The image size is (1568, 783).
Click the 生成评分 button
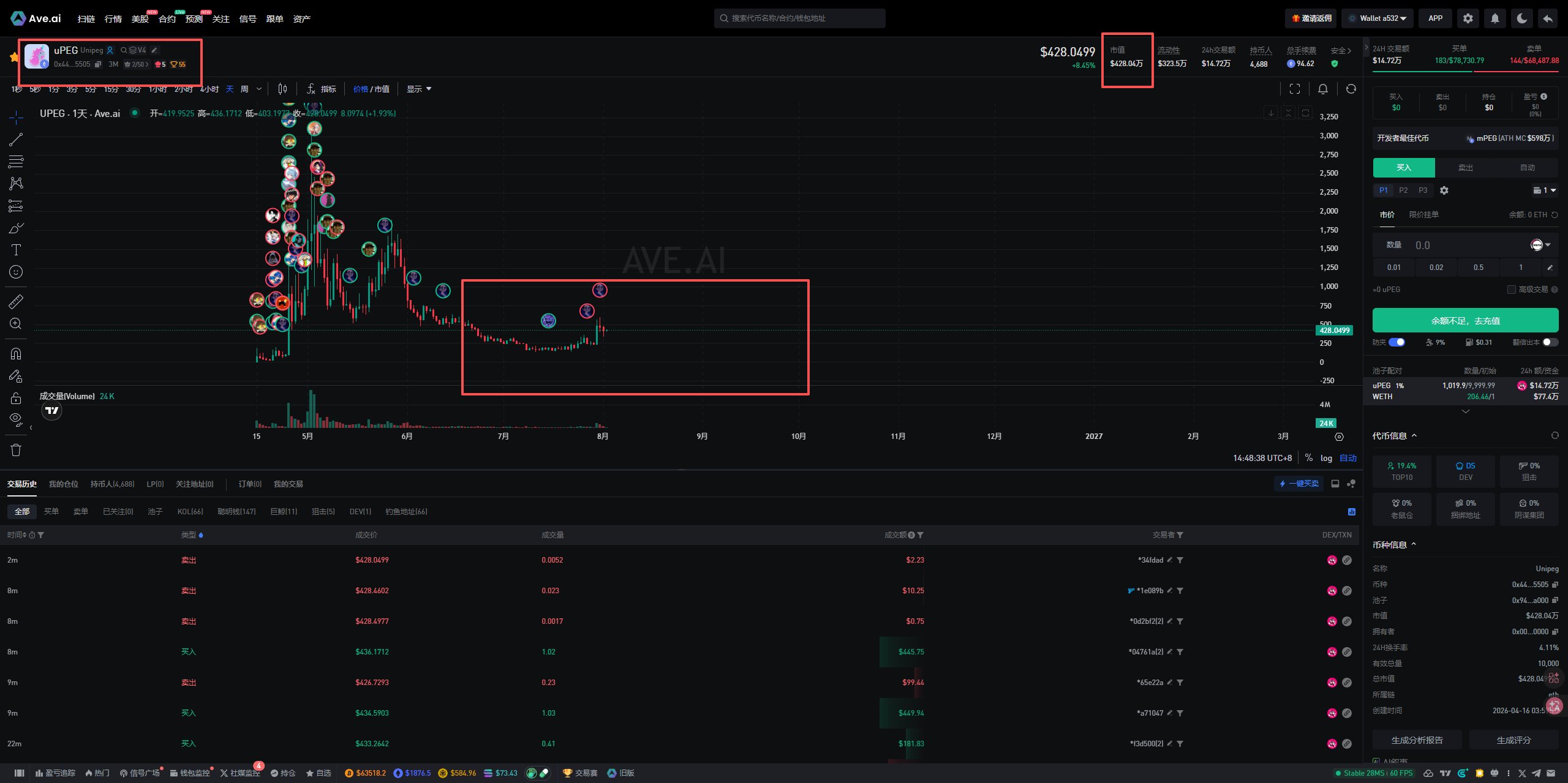coord(1513,740)
